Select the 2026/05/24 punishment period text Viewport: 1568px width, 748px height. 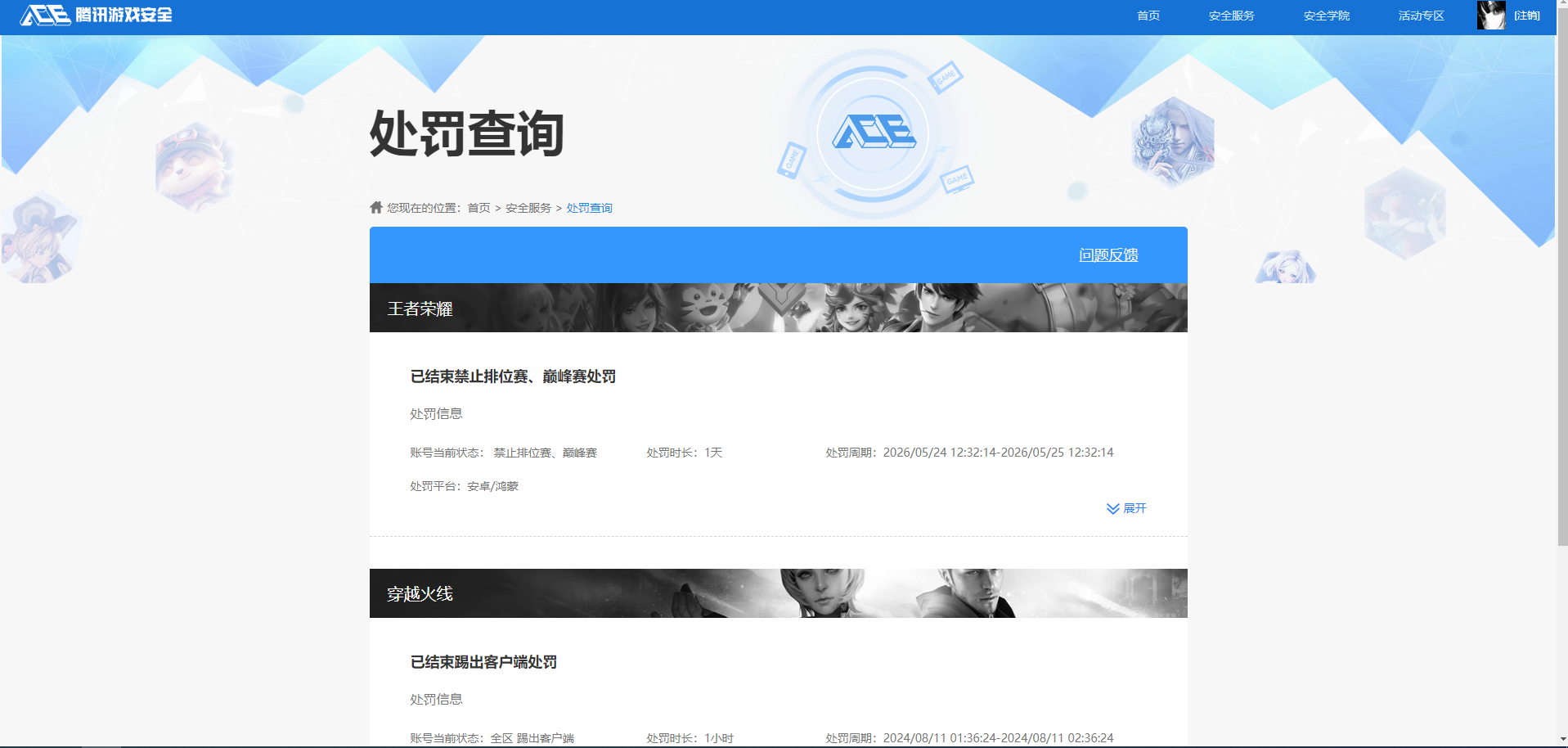click(969, 453)
